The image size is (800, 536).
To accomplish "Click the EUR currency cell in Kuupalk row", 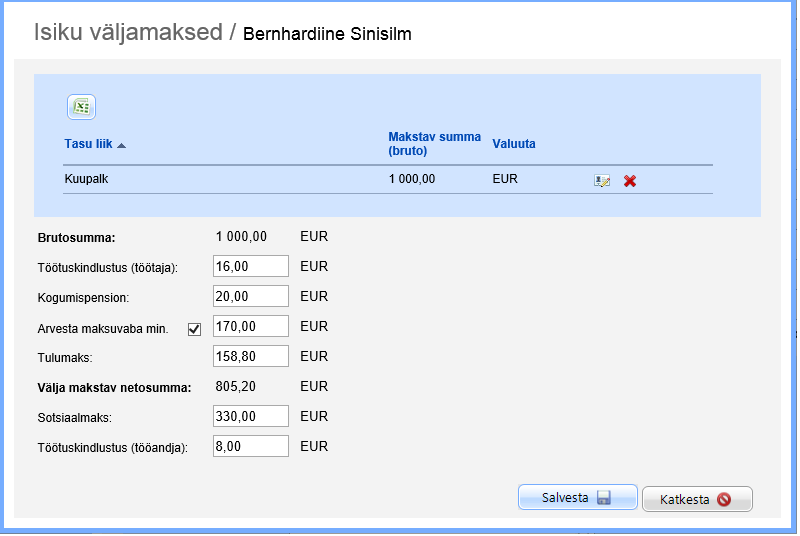I will tap(506, 180).
